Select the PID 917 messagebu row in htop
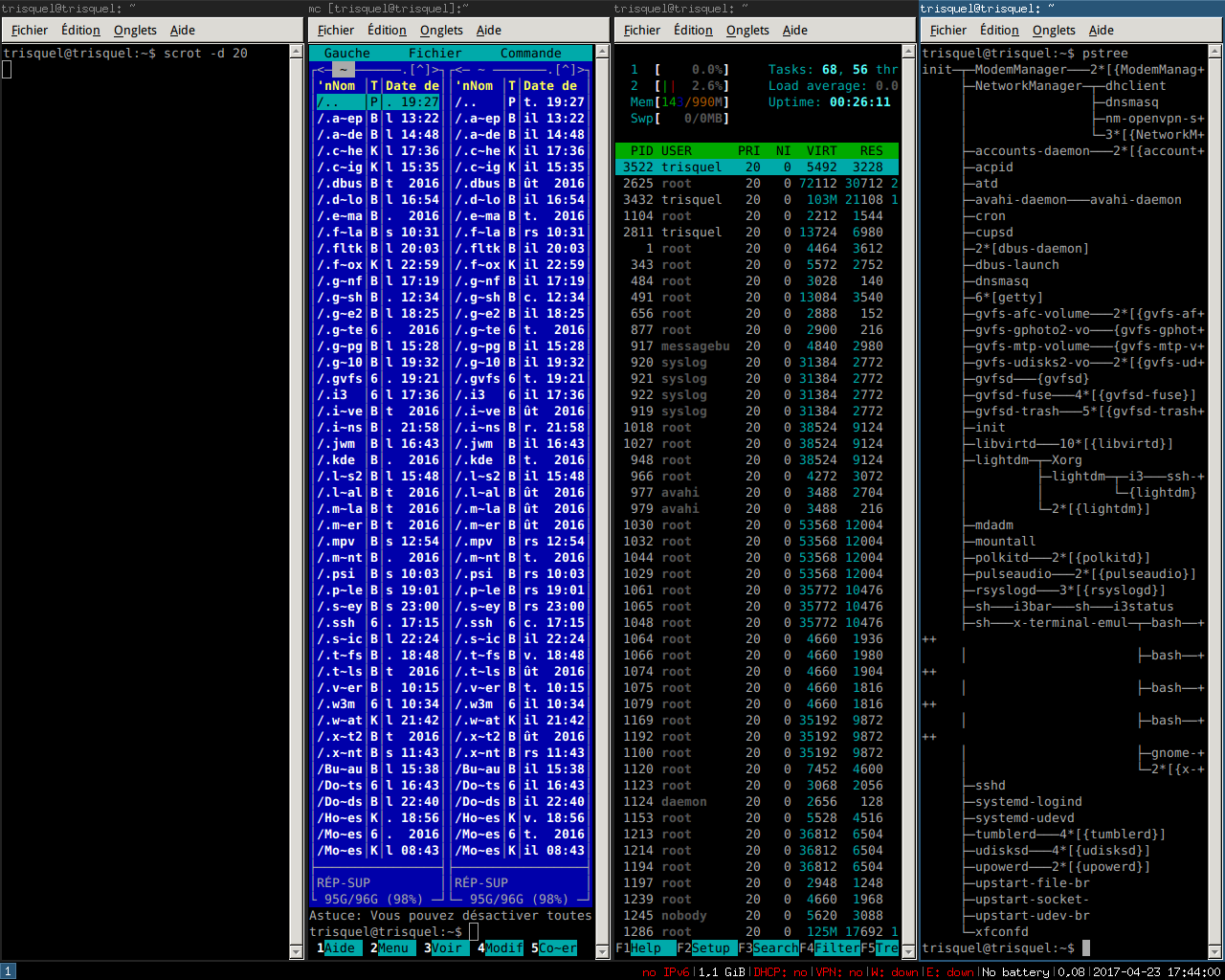Image resolution: width=1225 pixels, height=980 pixels. point(757,346)
